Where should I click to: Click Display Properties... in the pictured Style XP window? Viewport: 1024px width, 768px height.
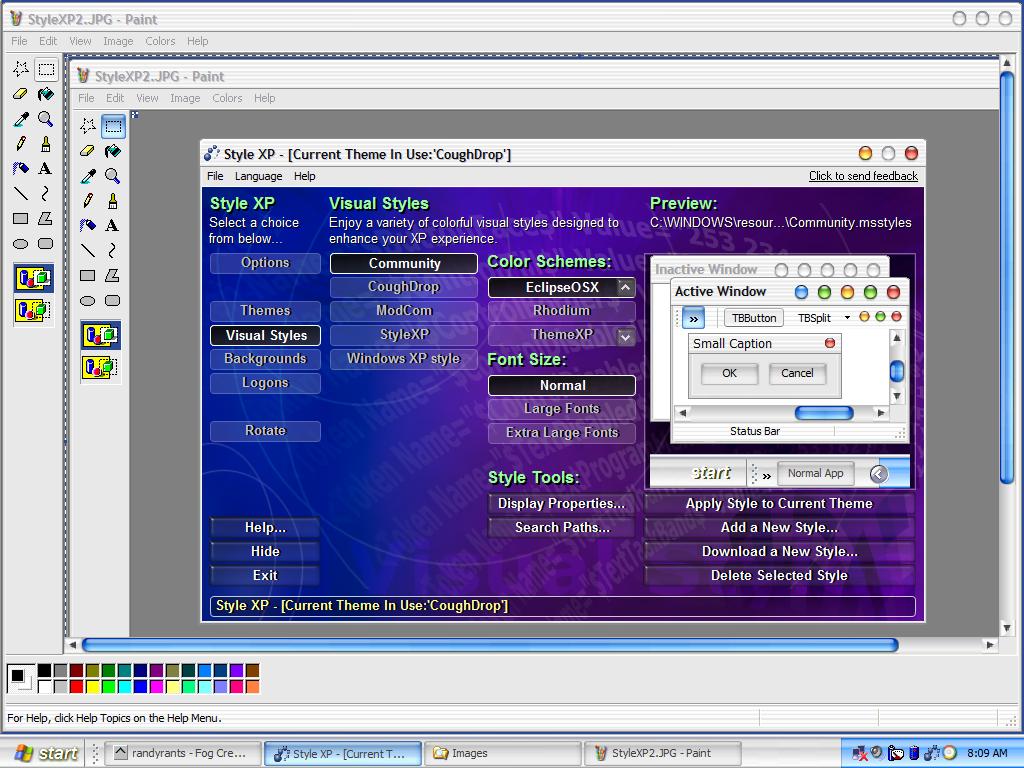[x=562, y=504]
